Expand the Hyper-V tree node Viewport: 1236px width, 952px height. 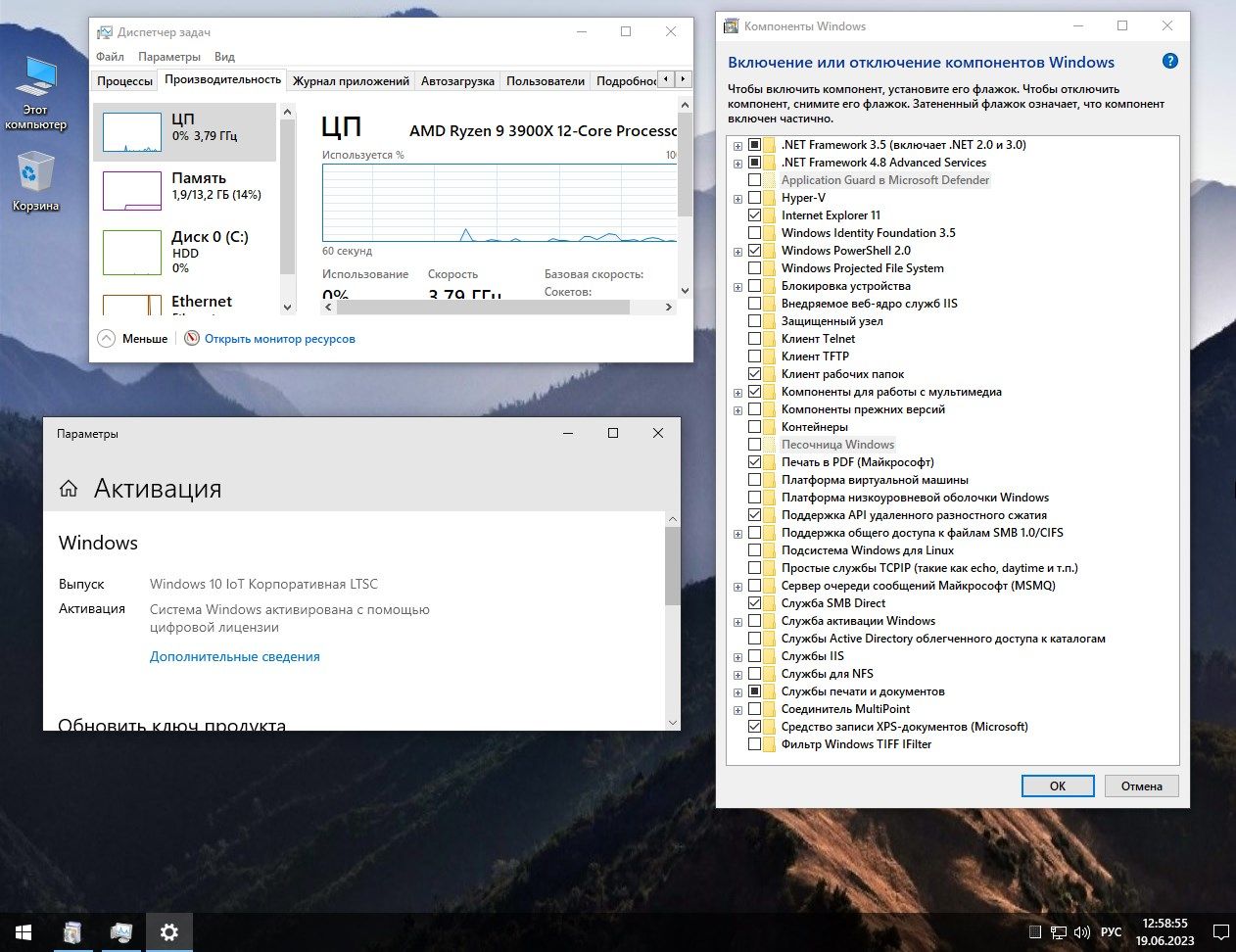click(x=737, y=199)
